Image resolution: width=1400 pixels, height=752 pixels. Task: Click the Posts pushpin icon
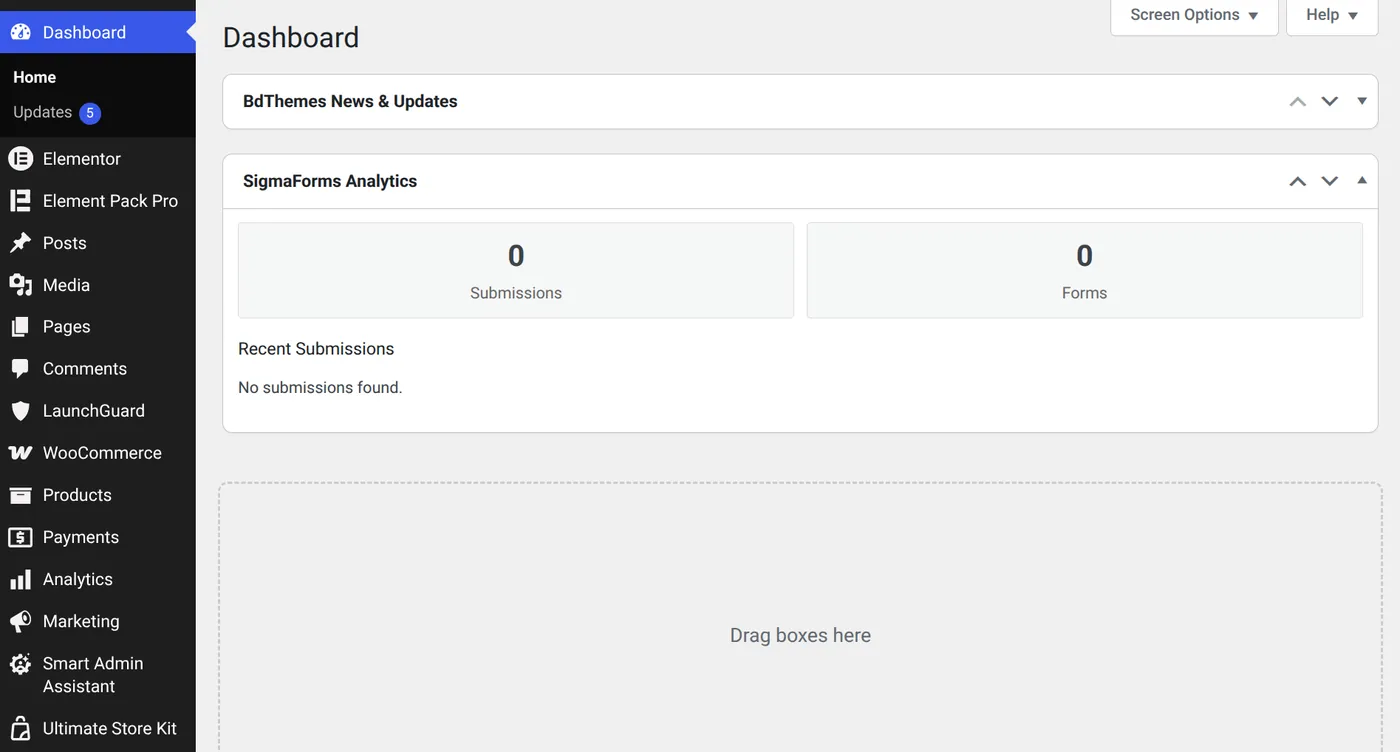click(x=20, y=242)
